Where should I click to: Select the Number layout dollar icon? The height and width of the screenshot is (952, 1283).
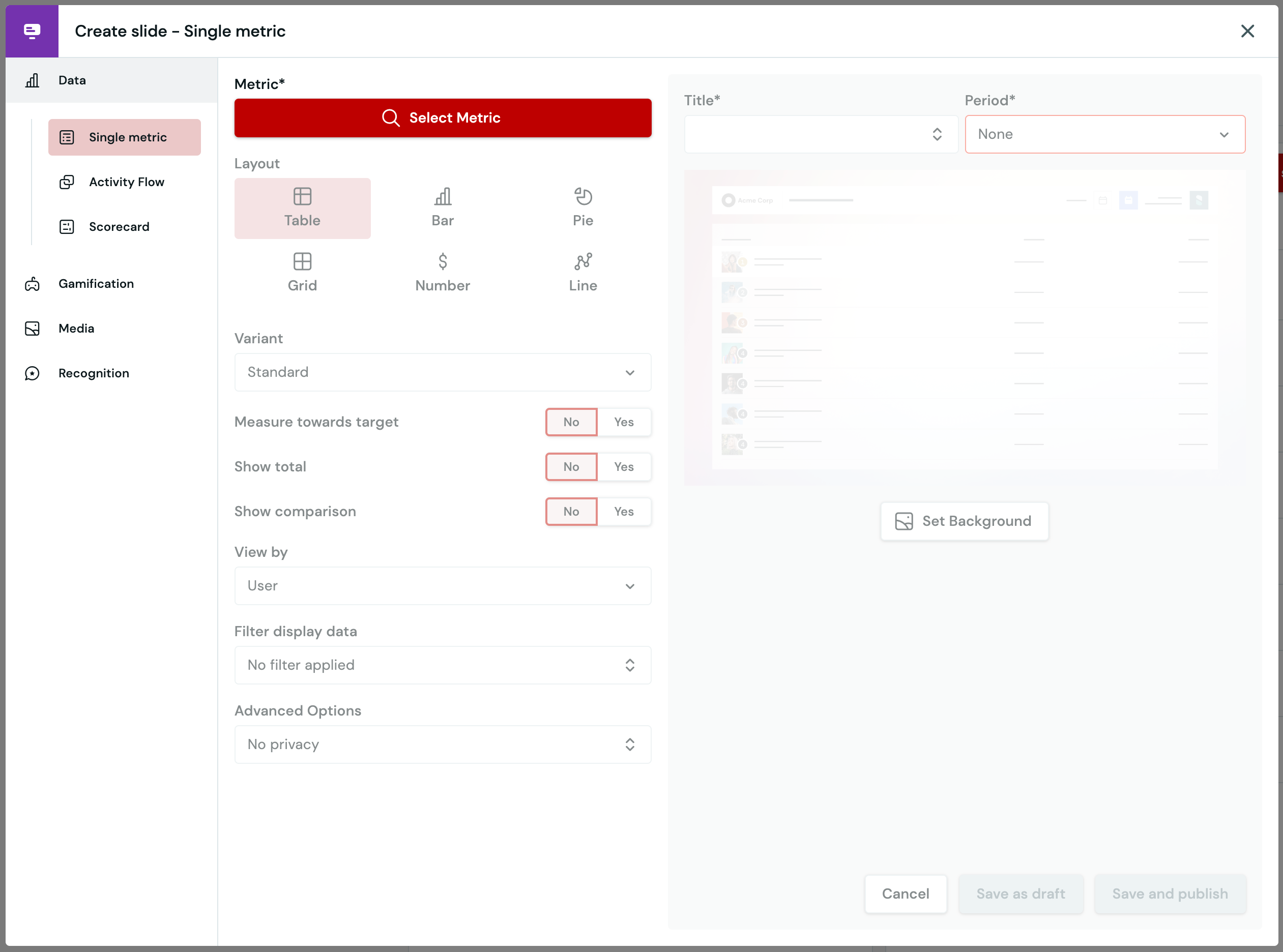point(442,262)
